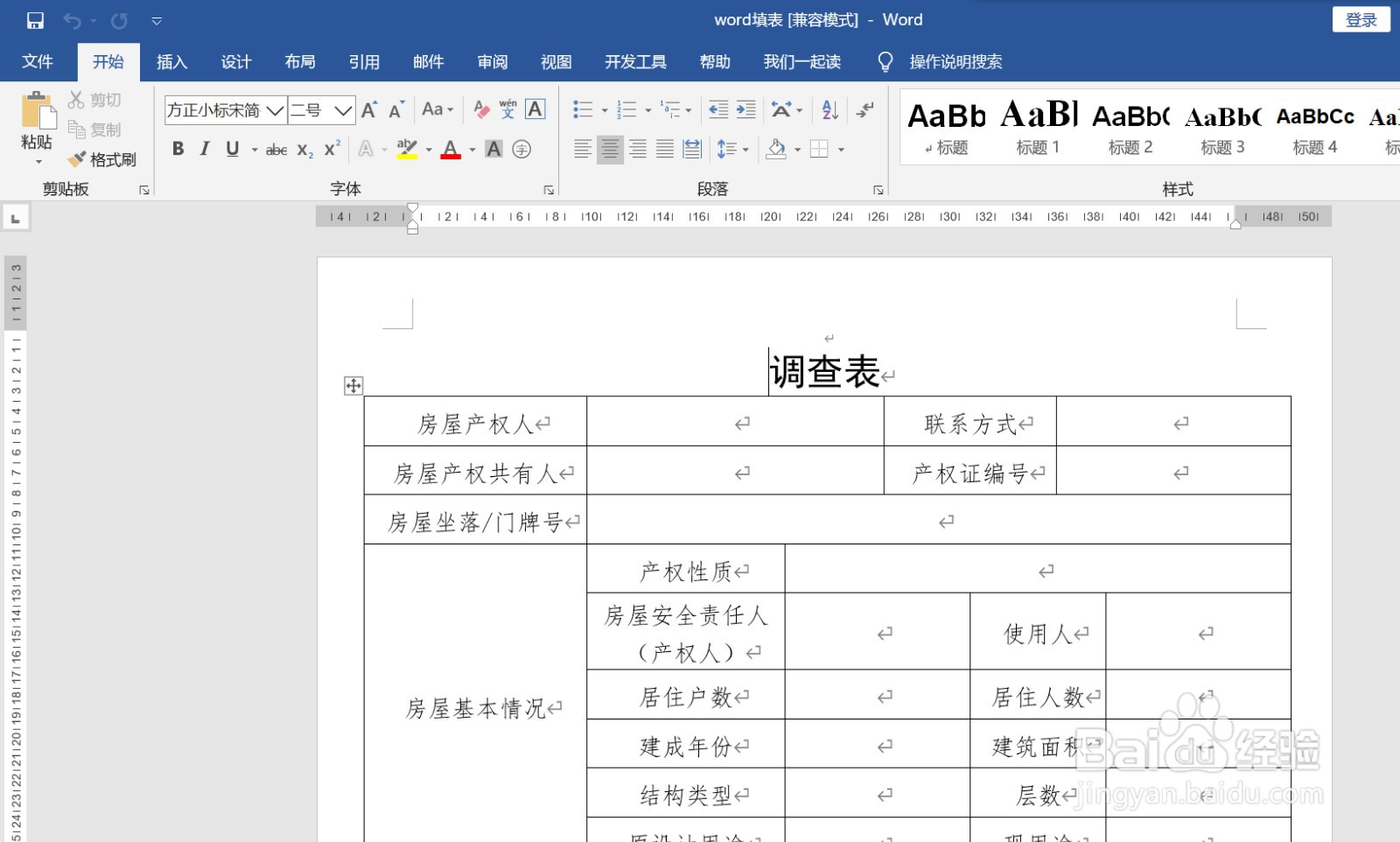Switch to the 审阅 ribbon tab
Image resolution: width=1400 pixels, height=842 pixels.
[493, 61]
